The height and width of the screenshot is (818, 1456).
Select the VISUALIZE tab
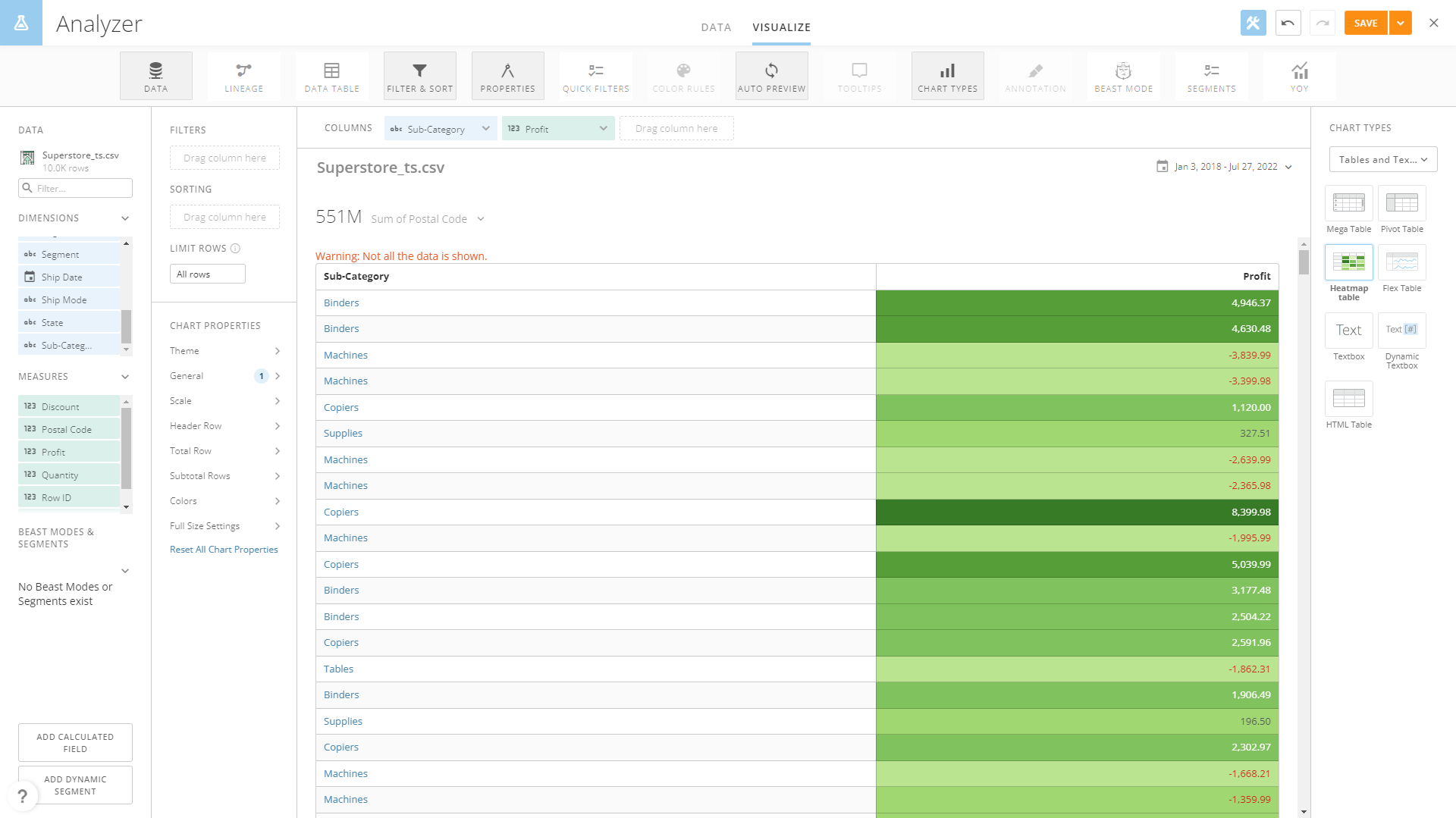tap(781, 27)
